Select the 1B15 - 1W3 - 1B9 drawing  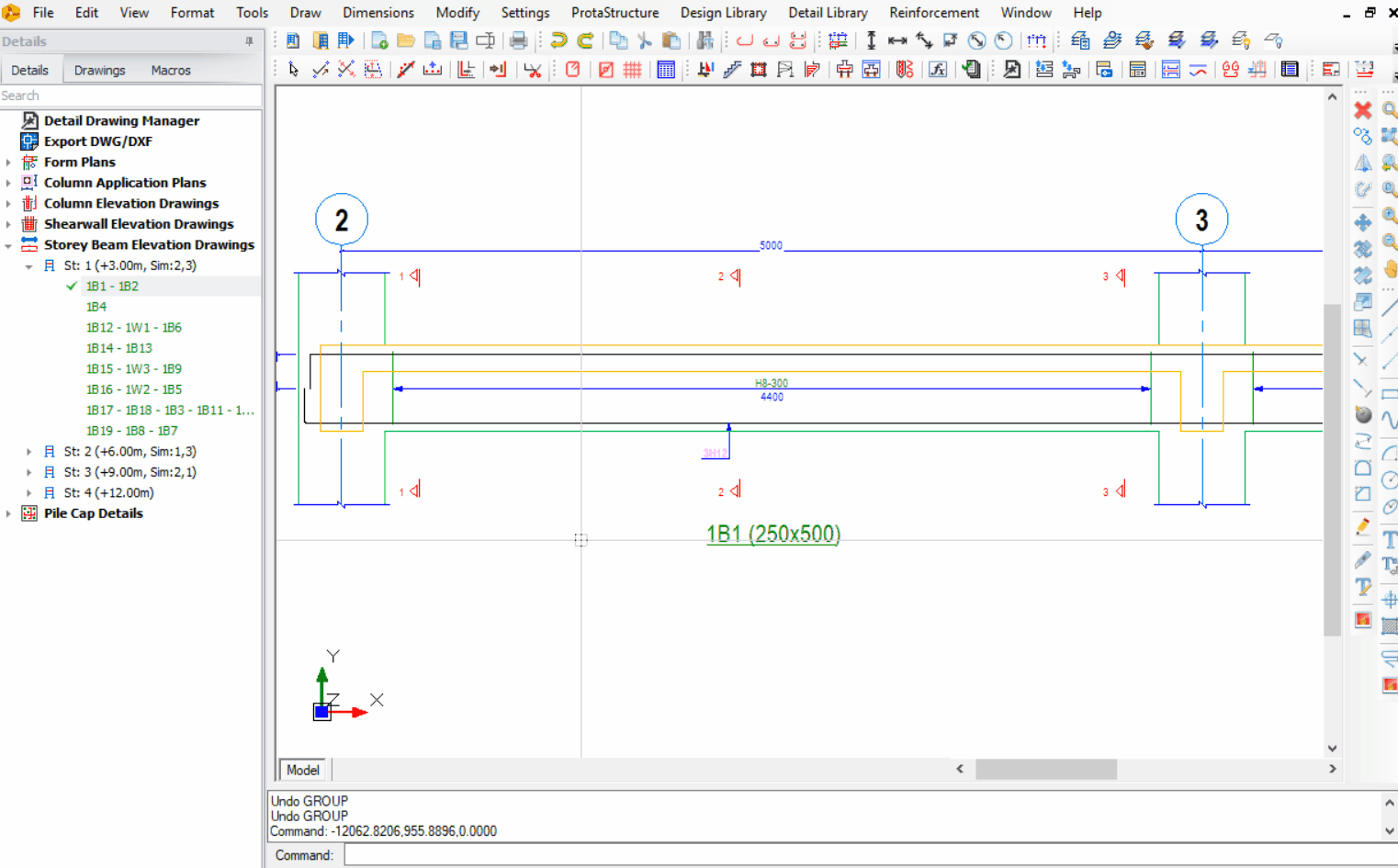(x=134, y=369)
